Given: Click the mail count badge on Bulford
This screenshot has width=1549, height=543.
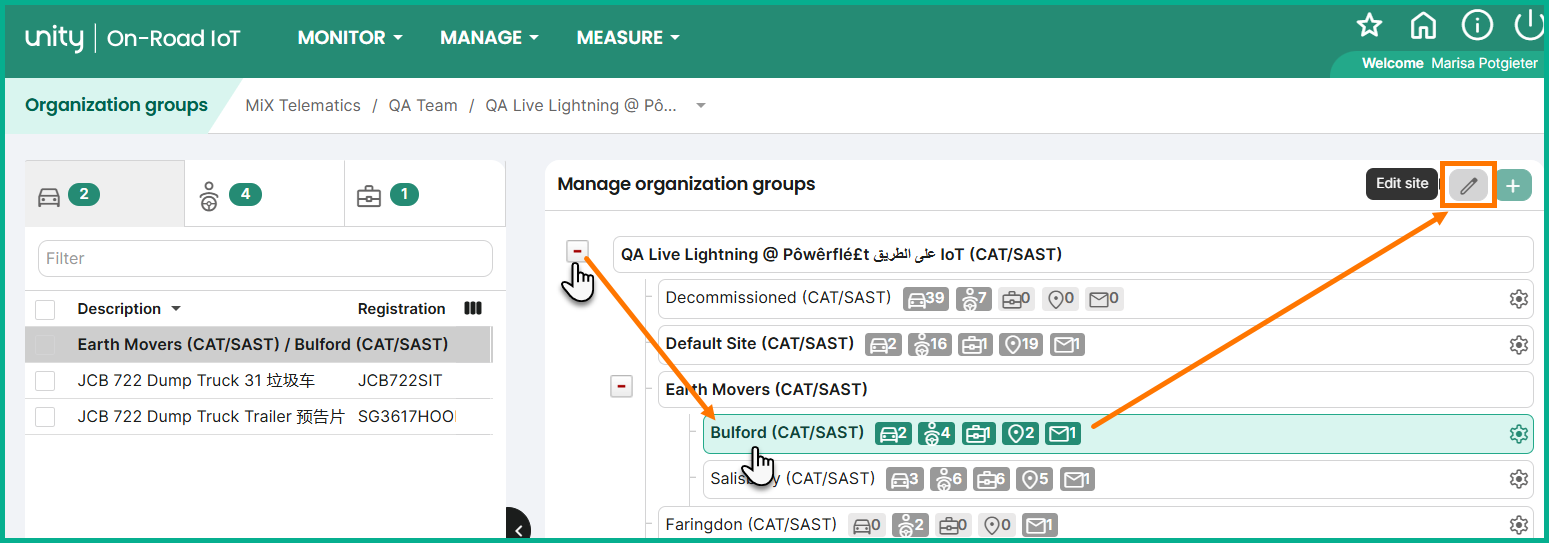Looking at the screenshot, I should 1063,433.
